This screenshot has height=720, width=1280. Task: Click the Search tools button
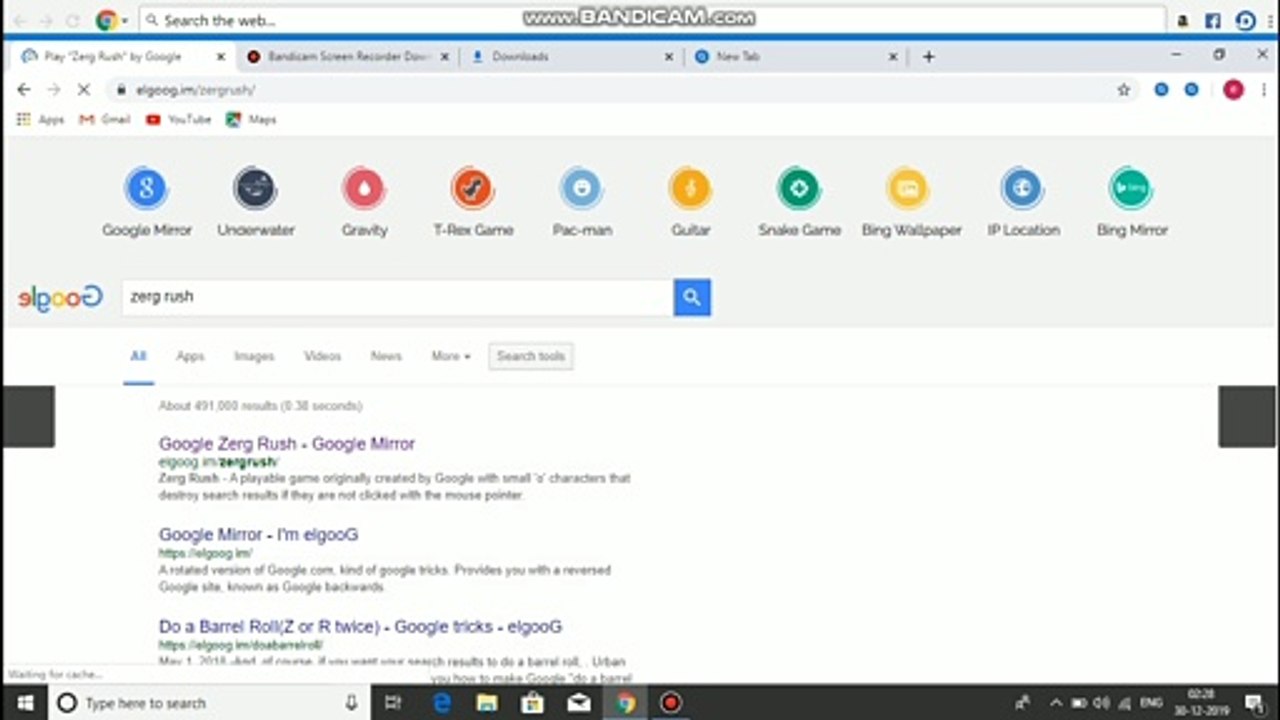(531, 356)
